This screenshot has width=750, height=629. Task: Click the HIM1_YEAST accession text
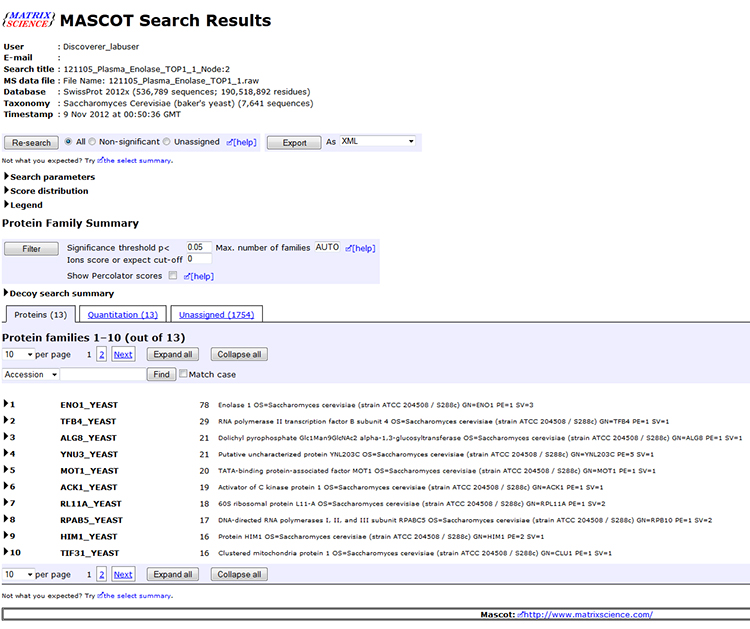point(89,537)
